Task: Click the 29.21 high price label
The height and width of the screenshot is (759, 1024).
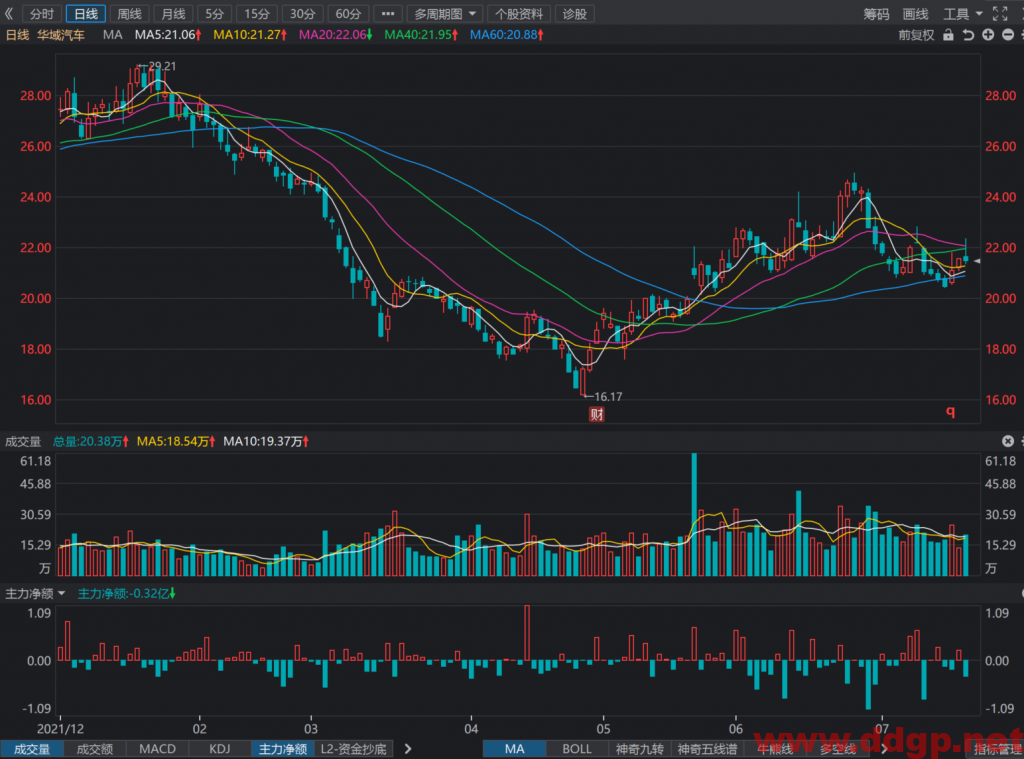Action: coord(162,66)
